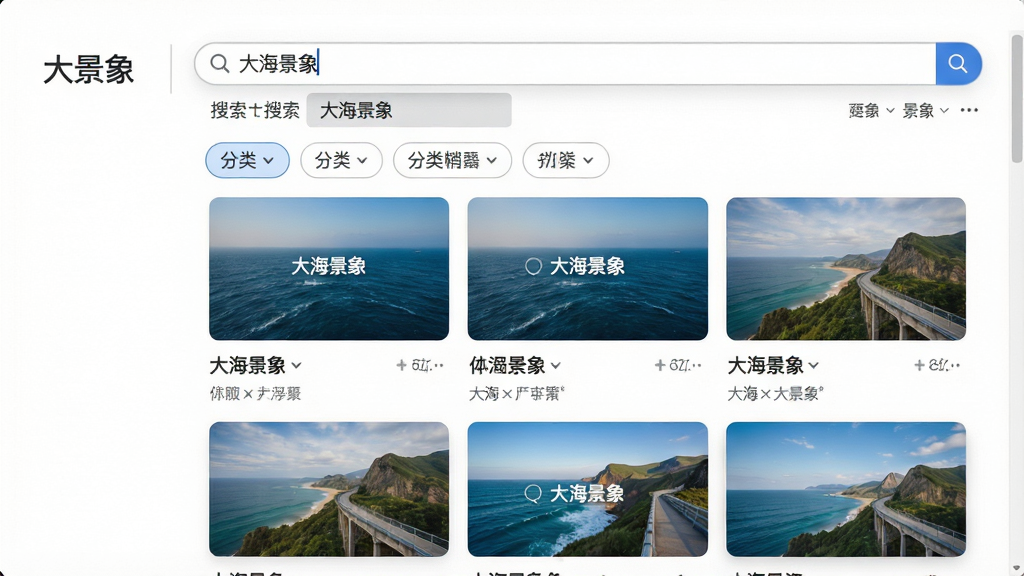This screenshot has height=576, width=1024.
Task: Open the fourth filter chip in the chip row
Action: coord(566,160)
